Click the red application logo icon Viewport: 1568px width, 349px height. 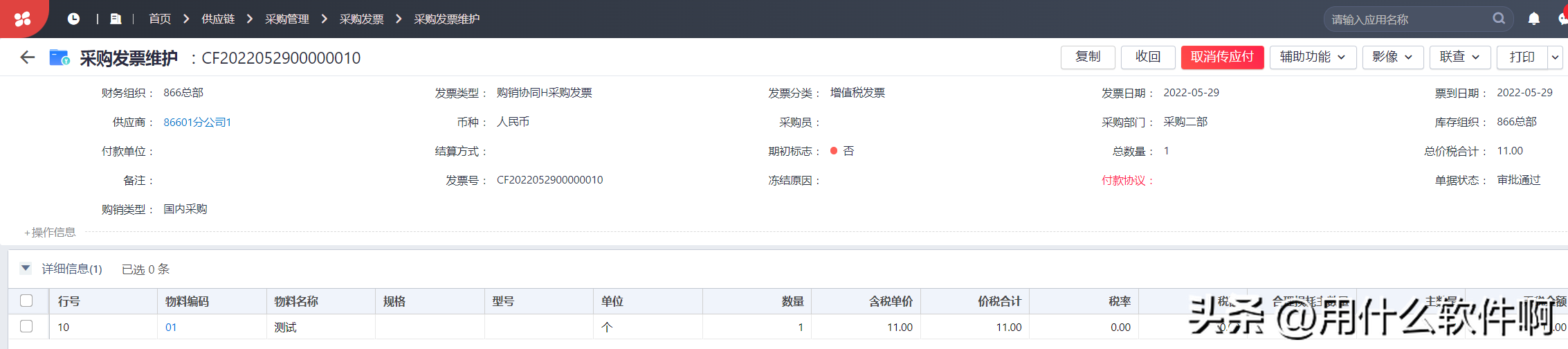(x=22, y=19)
